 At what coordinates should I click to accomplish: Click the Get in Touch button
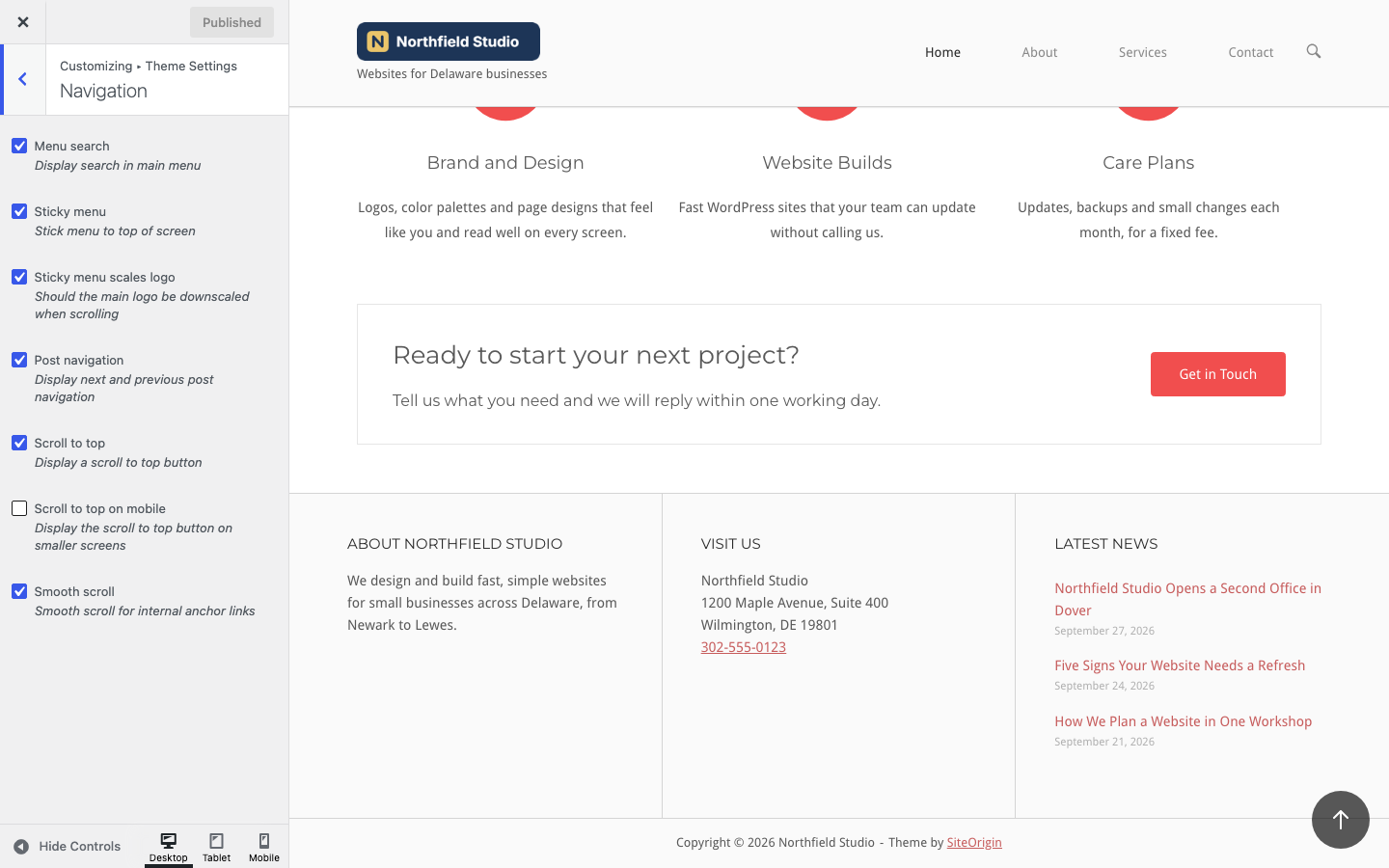pyautogui.click(x=1218, y=374)
